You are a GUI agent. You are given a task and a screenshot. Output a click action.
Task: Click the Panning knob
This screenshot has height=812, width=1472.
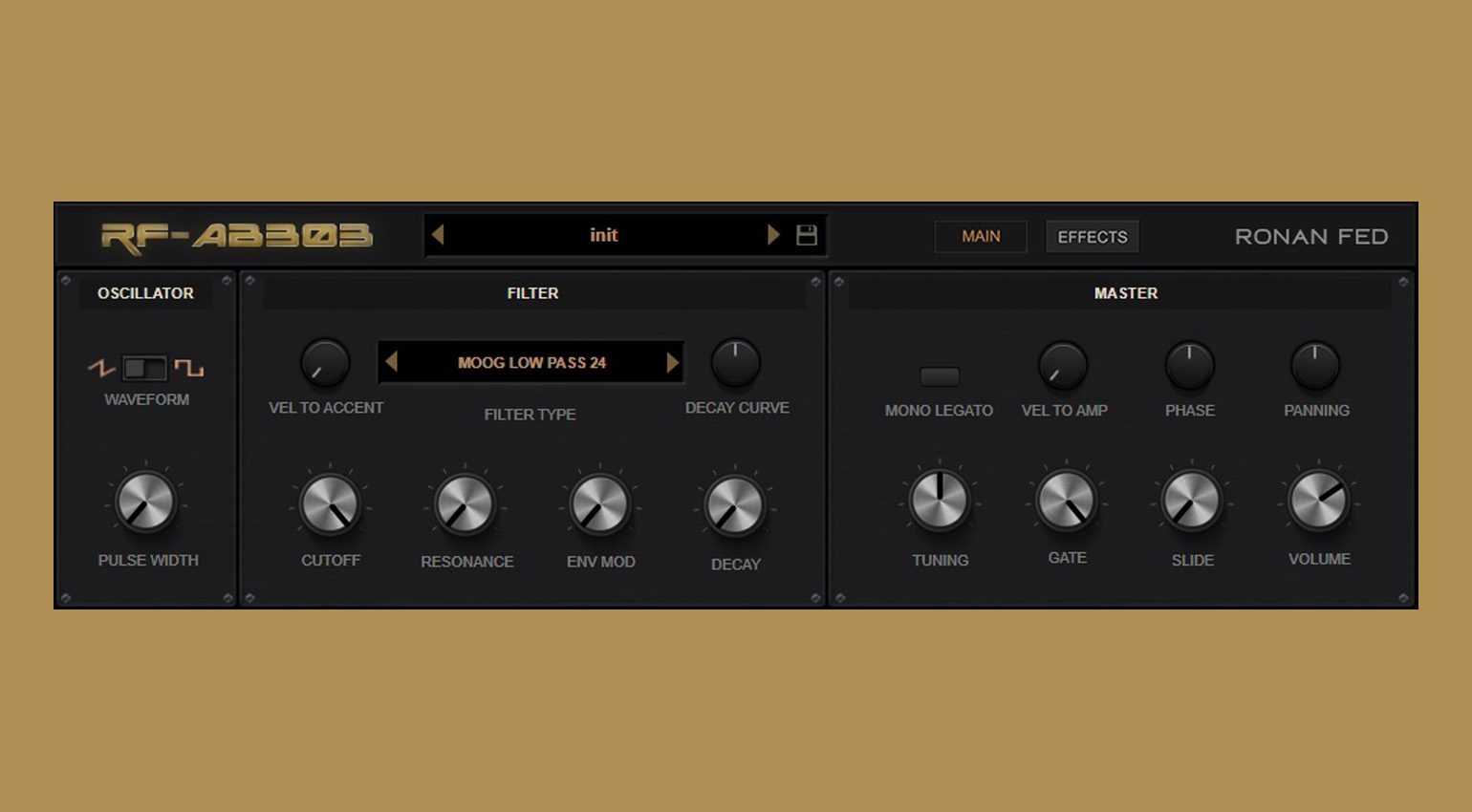point(1315,365)
